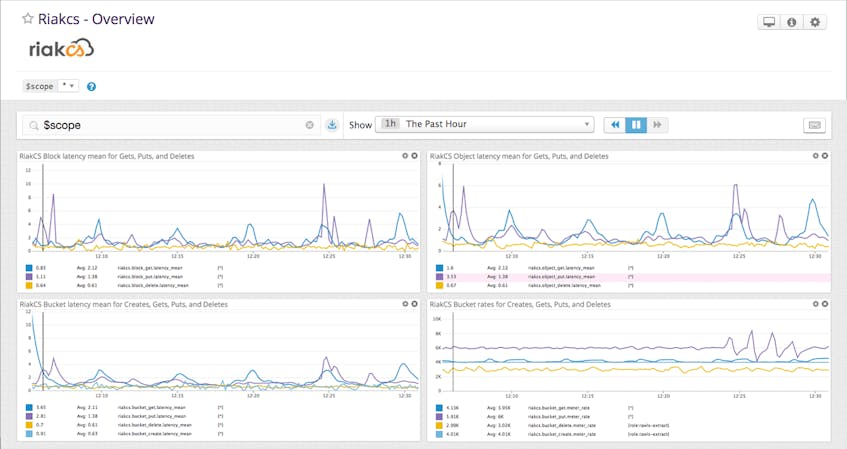The image size is (847, 449).
Task: Select riakcs.bucket_put.meter_rate legend text
Action: pyautogui.click(x=559, y=417)
